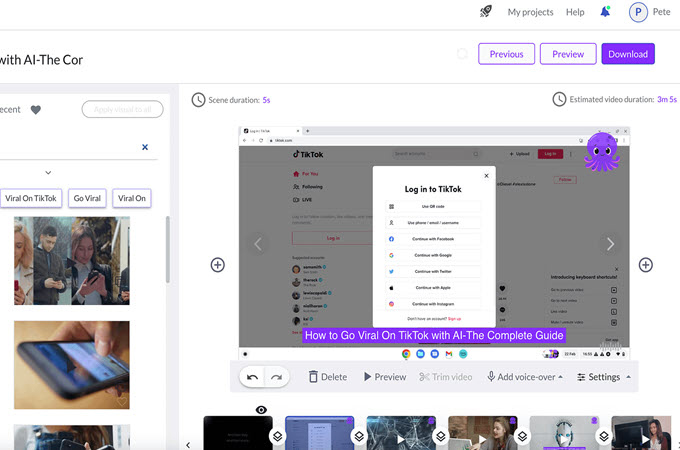Select the woman at monitor scene thumbnail

point(641,433)
